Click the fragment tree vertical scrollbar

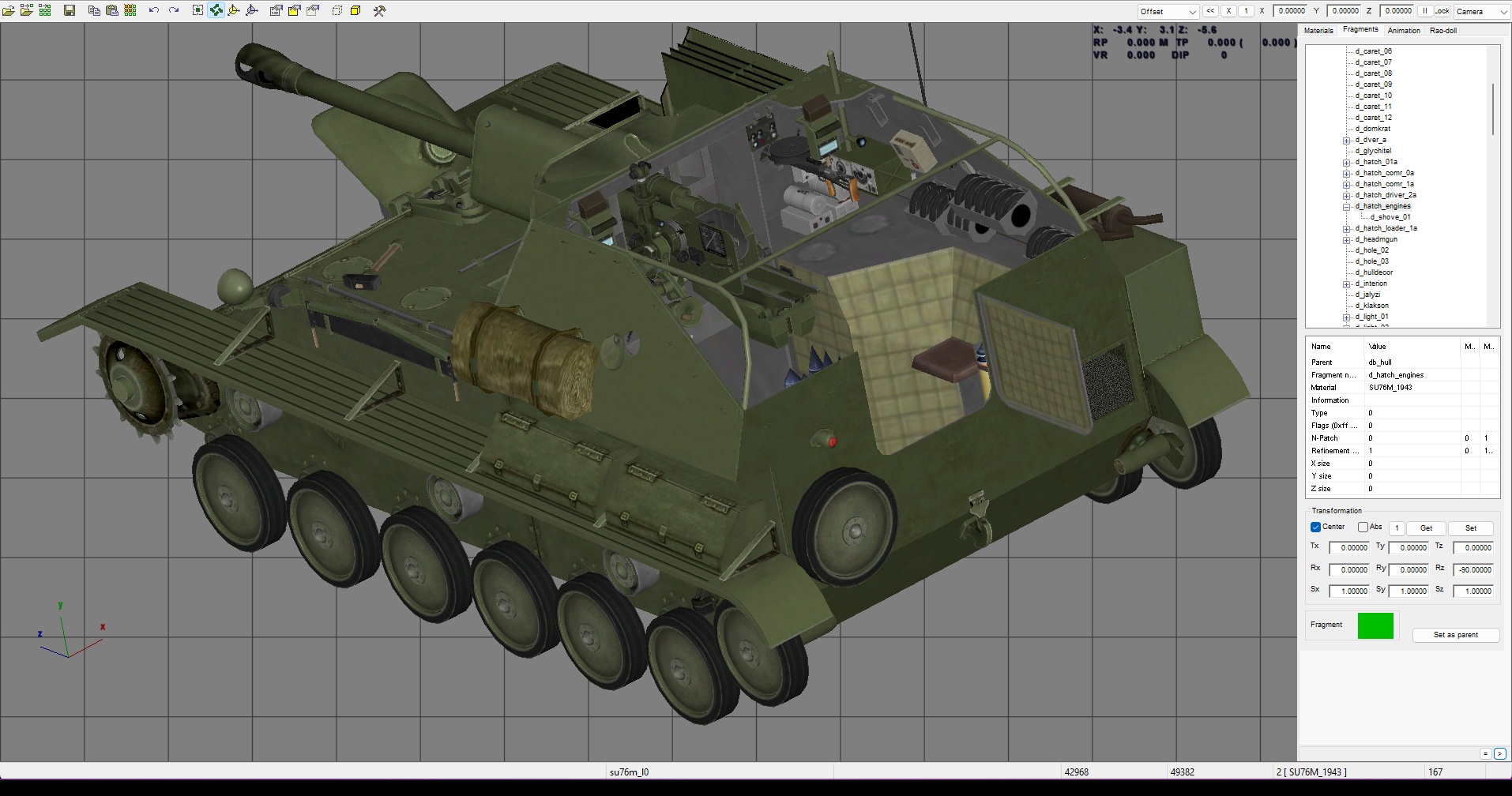[1493, 109]
